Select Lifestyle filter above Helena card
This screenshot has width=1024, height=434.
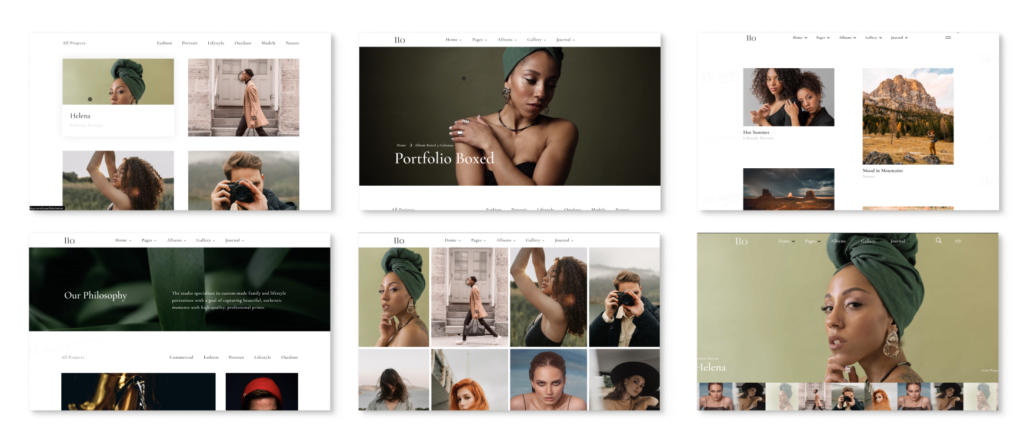coord(216,43)
